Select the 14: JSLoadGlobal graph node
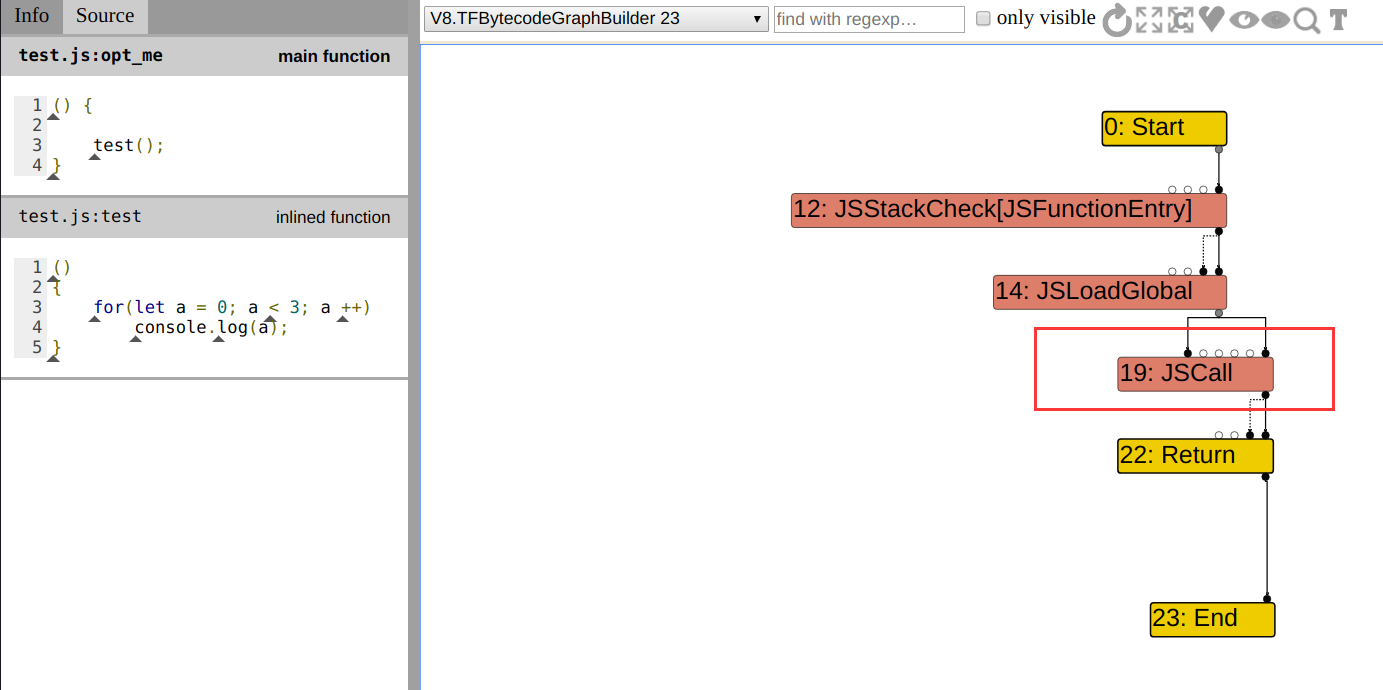Image resolution: width=1383 pixels, height=690 pixels. click(1109, 292)
